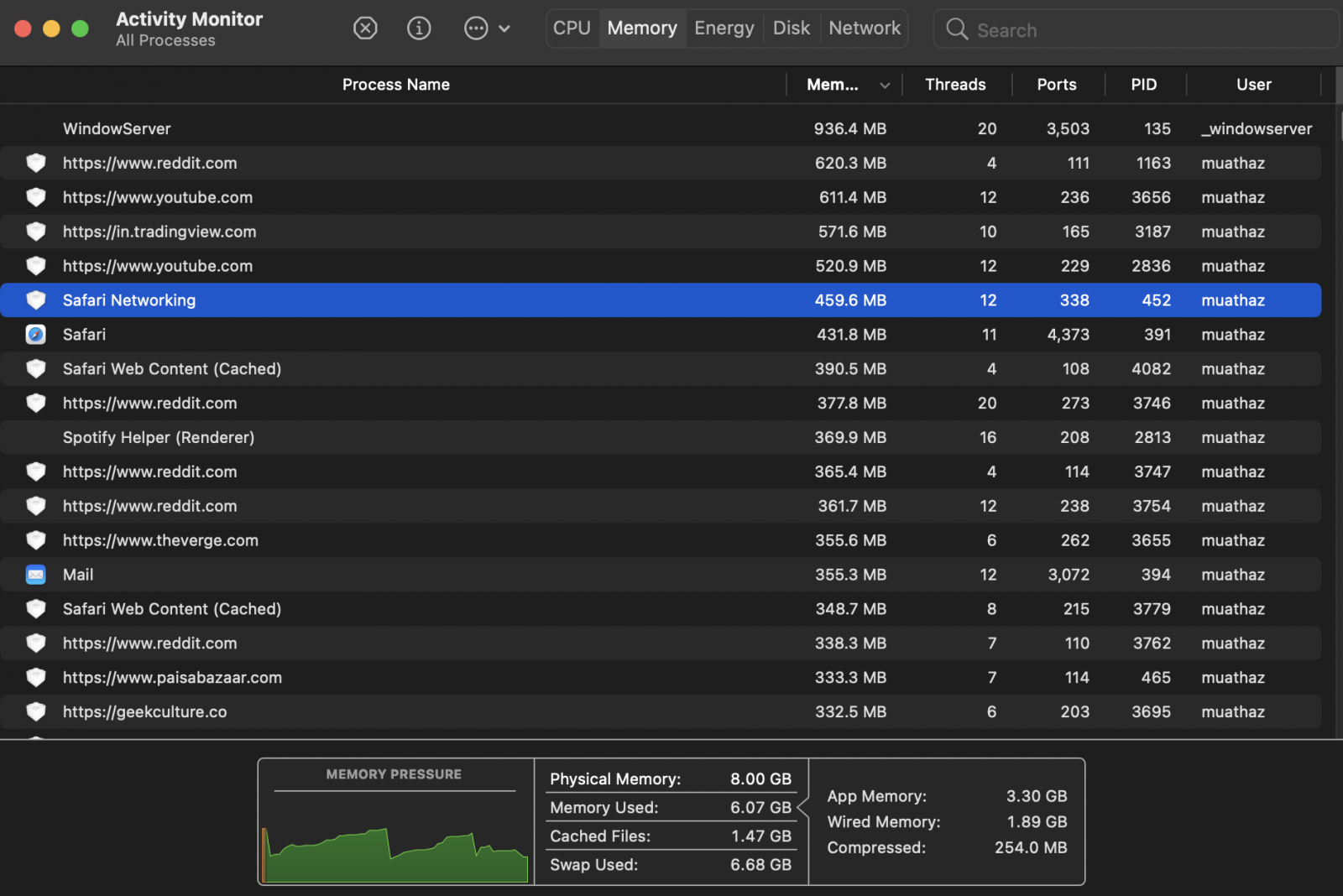Click the Mail envelope icon
Image resolution: width=1343 pixels, height=896 pixels.
click(x=36, y=575)
